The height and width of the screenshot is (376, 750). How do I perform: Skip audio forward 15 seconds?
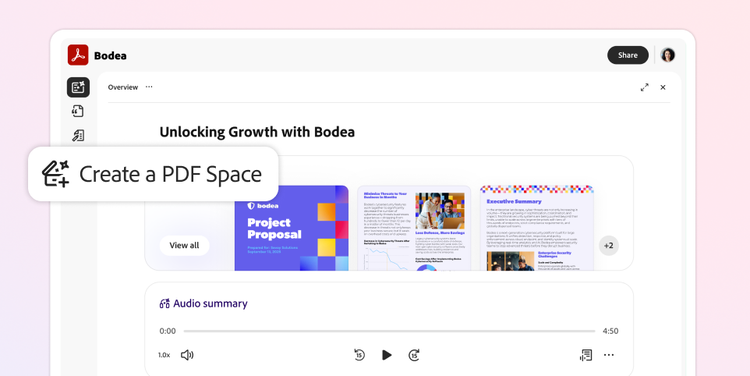point(414,355)
